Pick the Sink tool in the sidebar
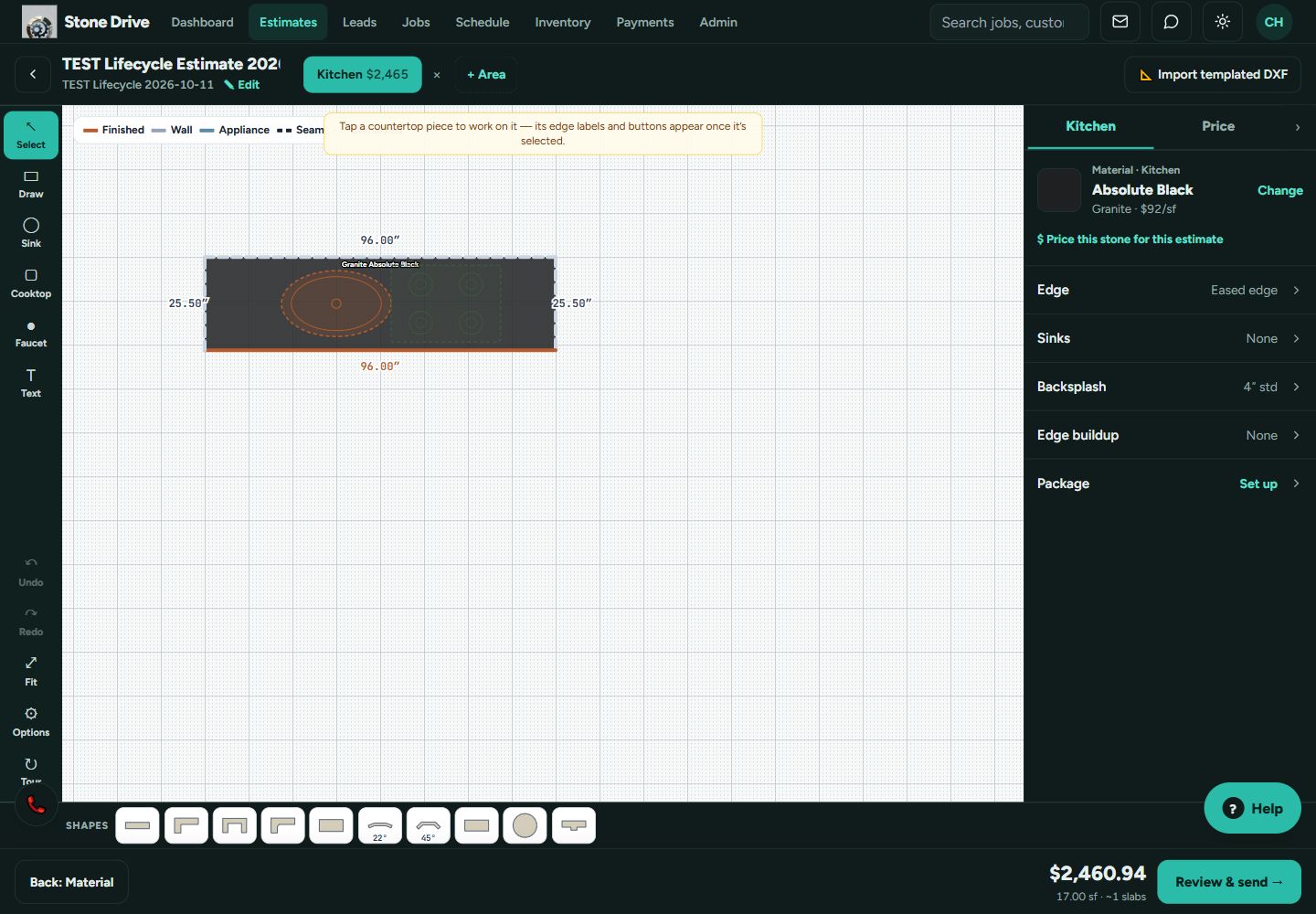Screen dimensions: 1316x914 (31, 233)
